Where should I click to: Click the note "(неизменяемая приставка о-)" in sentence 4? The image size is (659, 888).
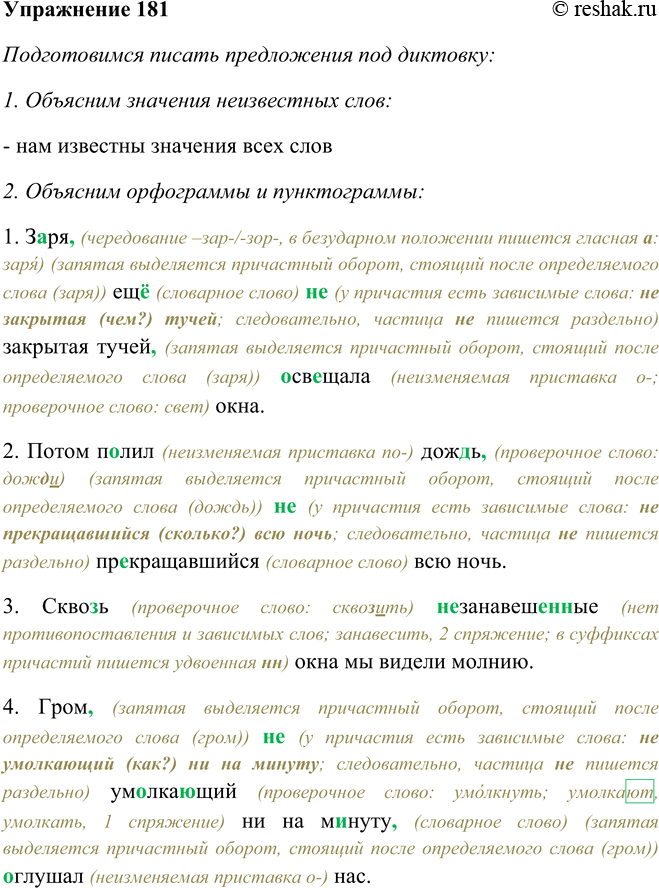[x=209, y=877]
